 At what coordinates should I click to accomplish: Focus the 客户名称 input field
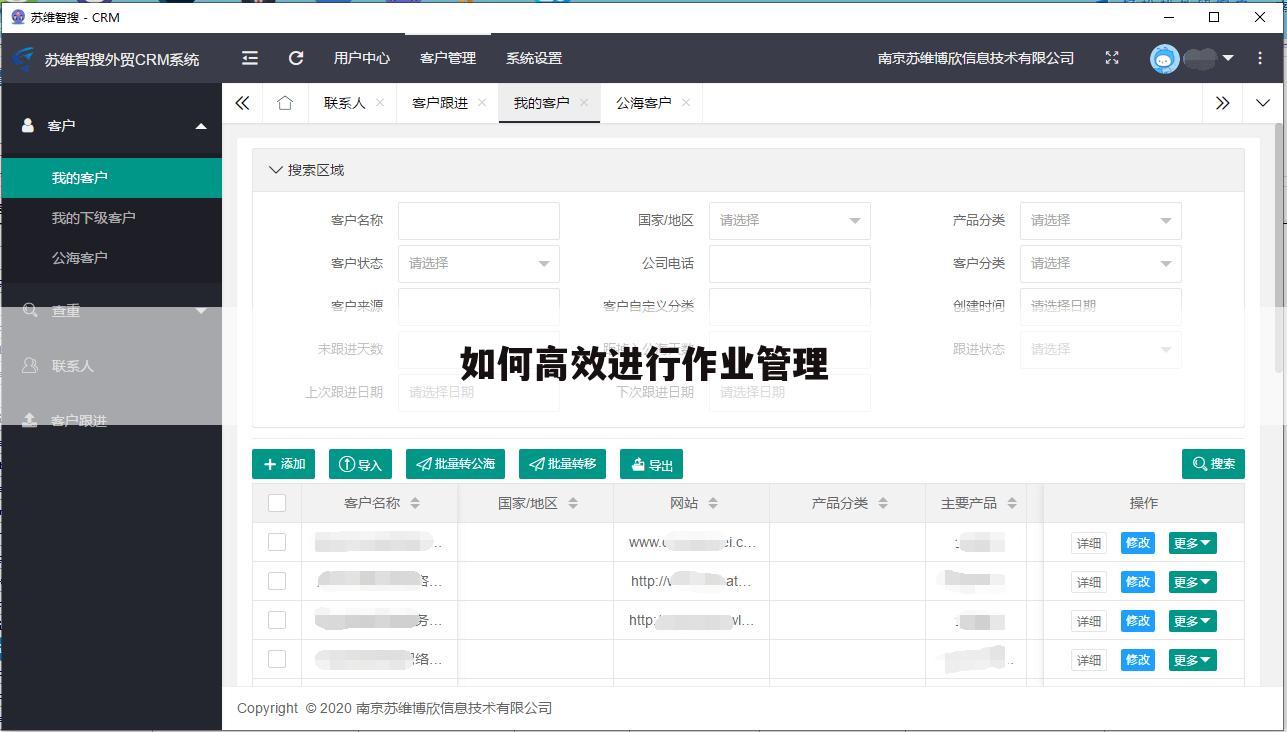[x=479, y=221]
